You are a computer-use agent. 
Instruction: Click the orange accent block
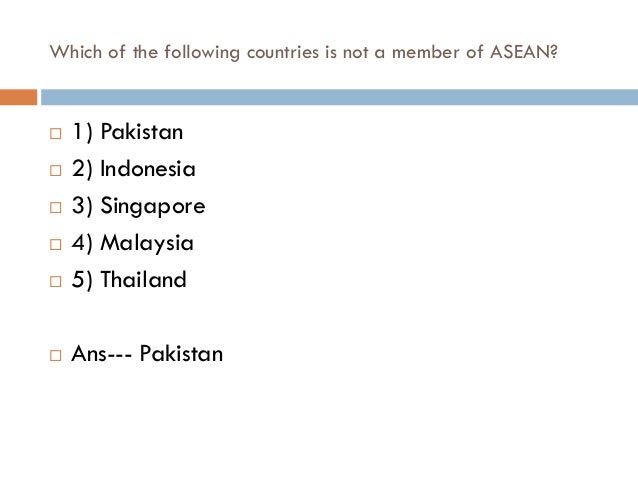tap(18, 97)
